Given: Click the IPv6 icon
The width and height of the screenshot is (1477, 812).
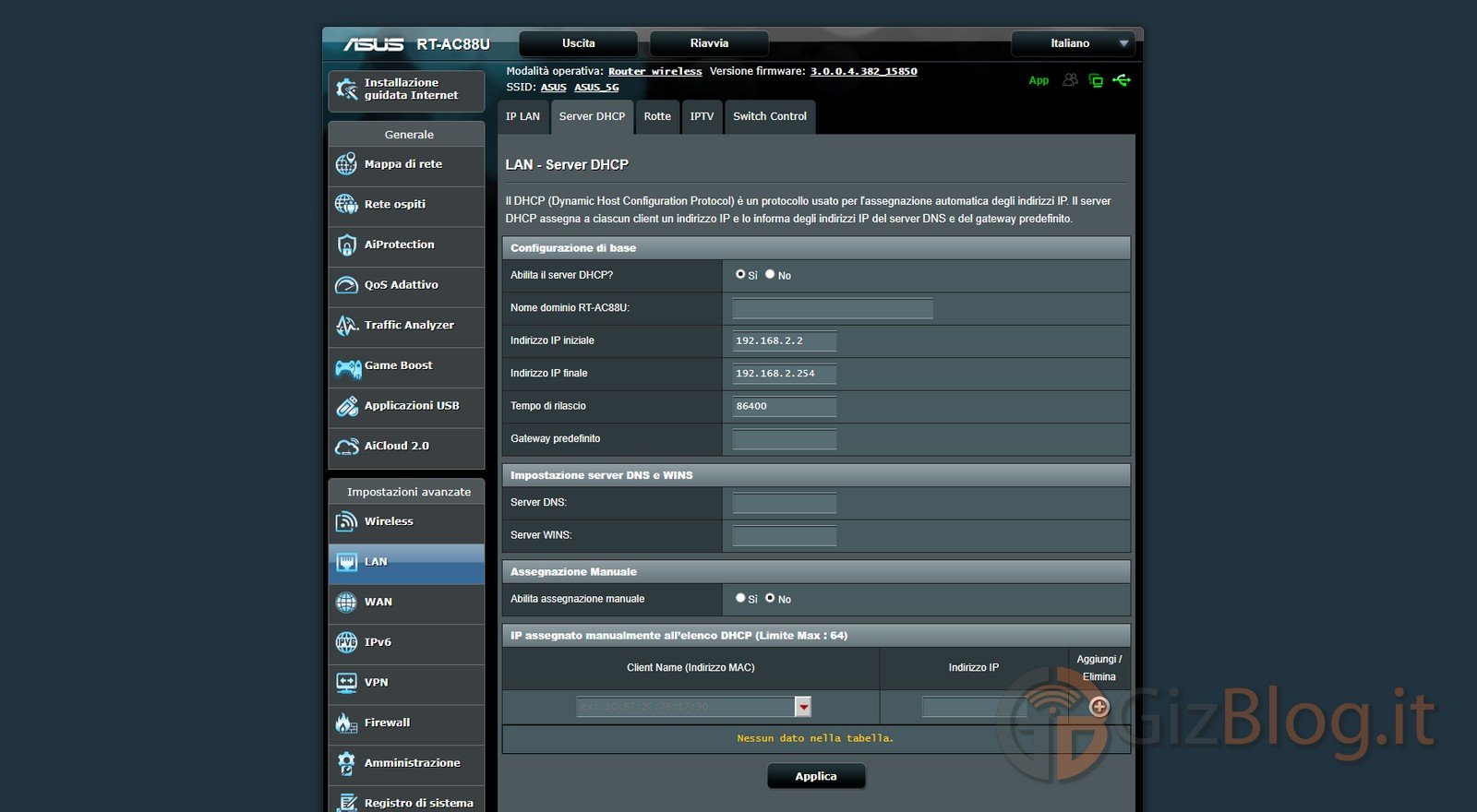Looking at the screenshot, I should [x=346, y=642].
